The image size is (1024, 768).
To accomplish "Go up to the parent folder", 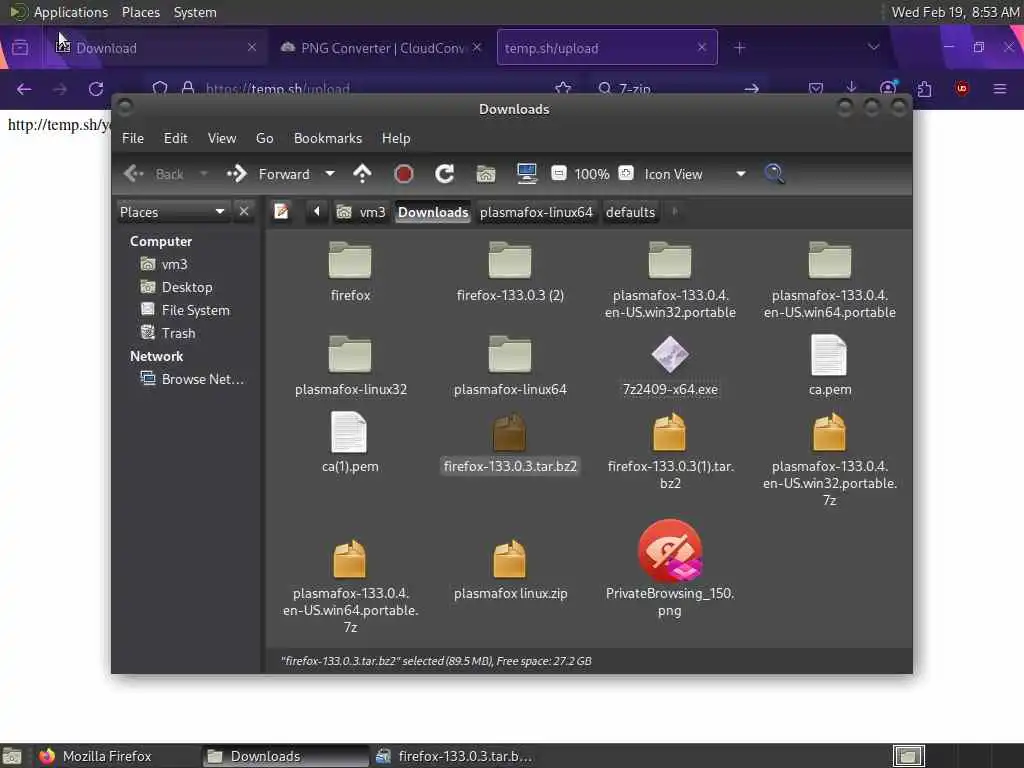I will pyautogui.click(x=362, y=174).
